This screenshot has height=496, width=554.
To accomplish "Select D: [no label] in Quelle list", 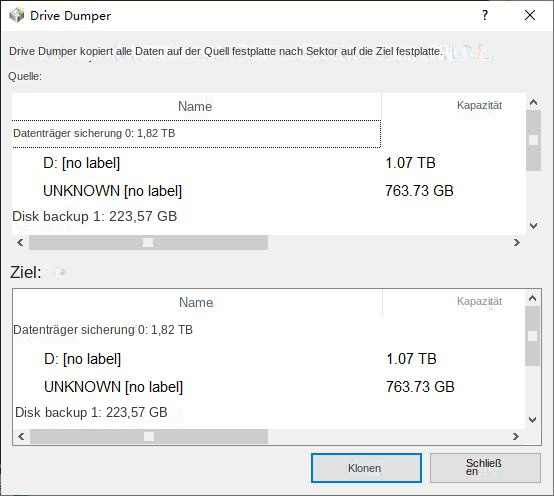I will point(82,163).
